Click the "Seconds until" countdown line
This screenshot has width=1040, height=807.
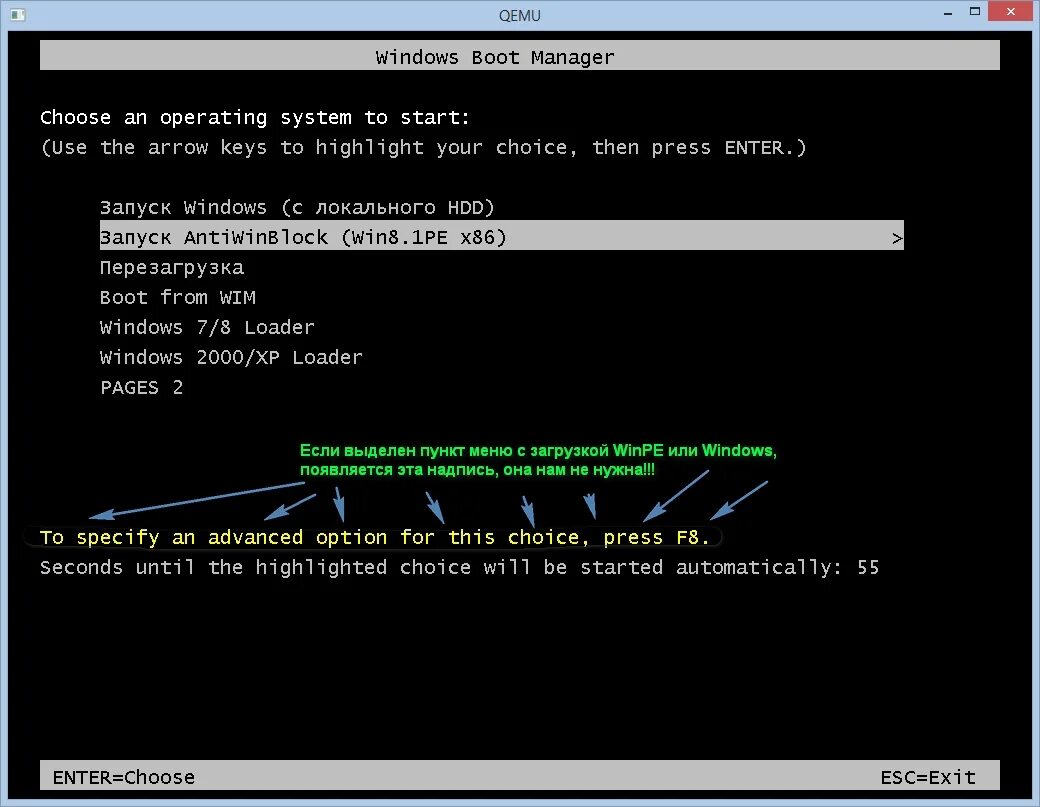(459, 568)
